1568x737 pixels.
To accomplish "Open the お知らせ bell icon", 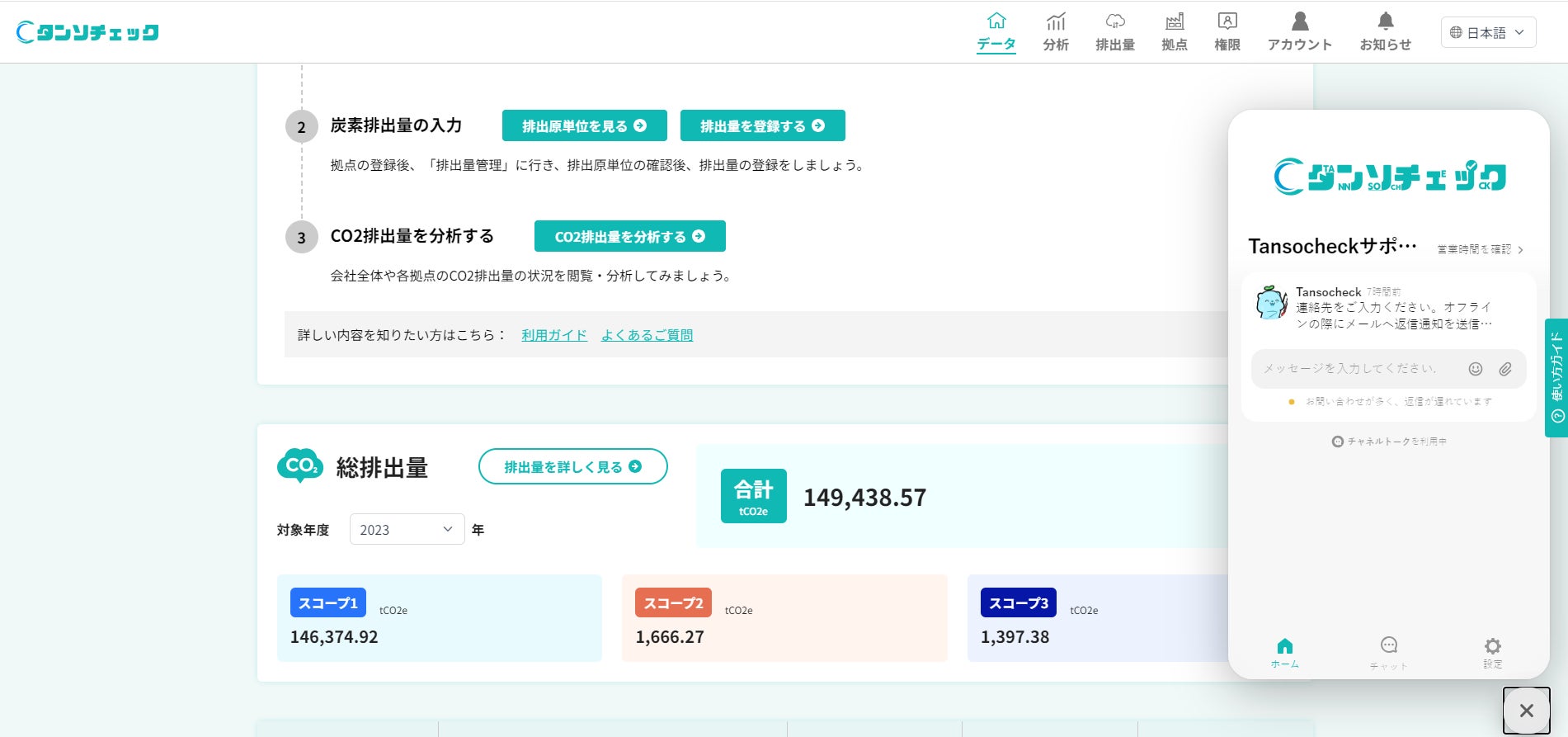I will tap(1386, 21).
